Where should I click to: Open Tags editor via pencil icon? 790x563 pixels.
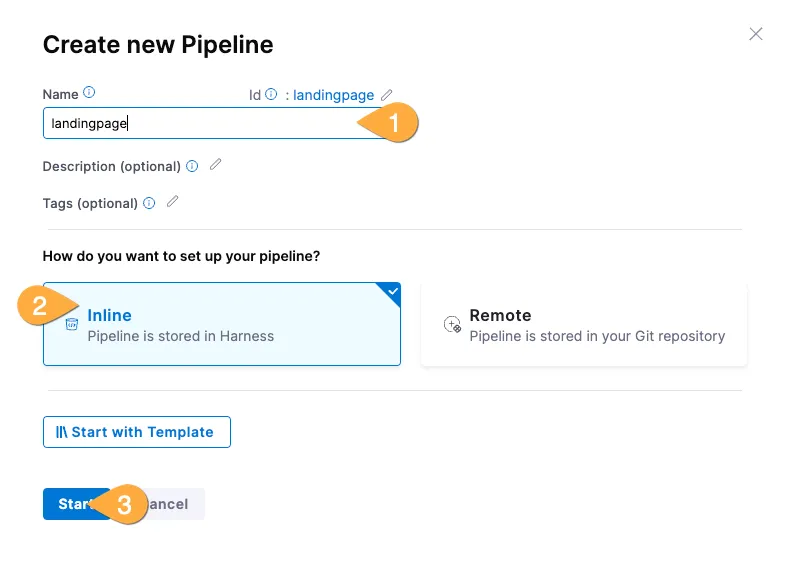(172, 202)
